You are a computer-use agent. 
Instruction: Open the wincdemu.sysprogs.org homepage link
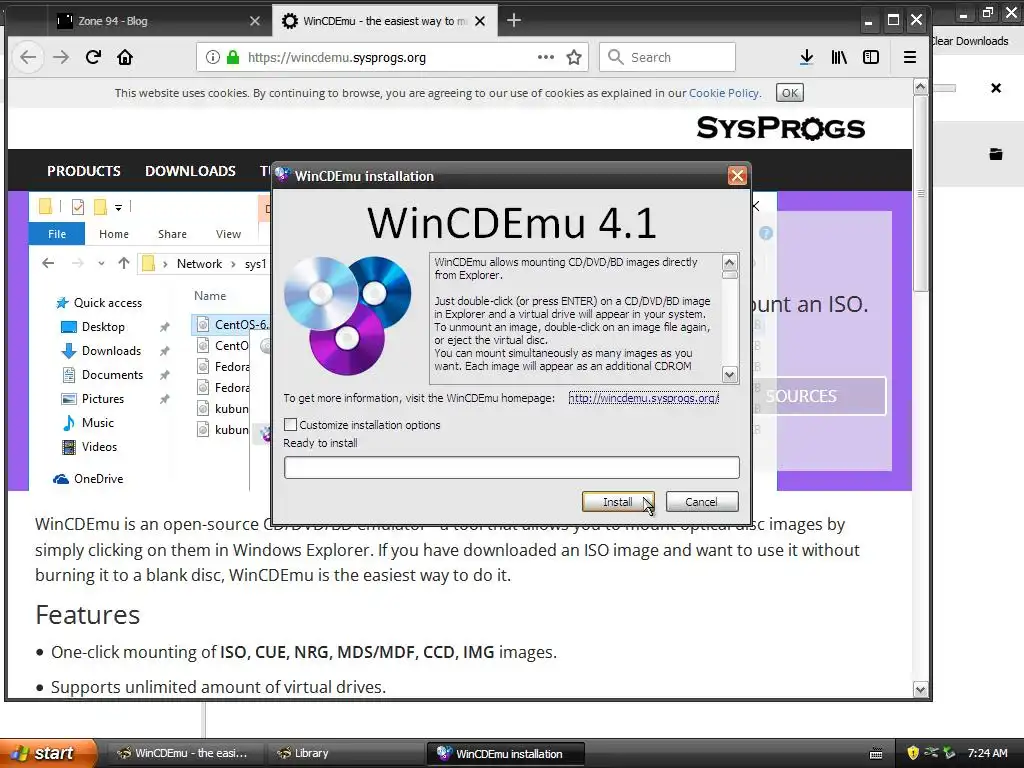pos(643,398)
